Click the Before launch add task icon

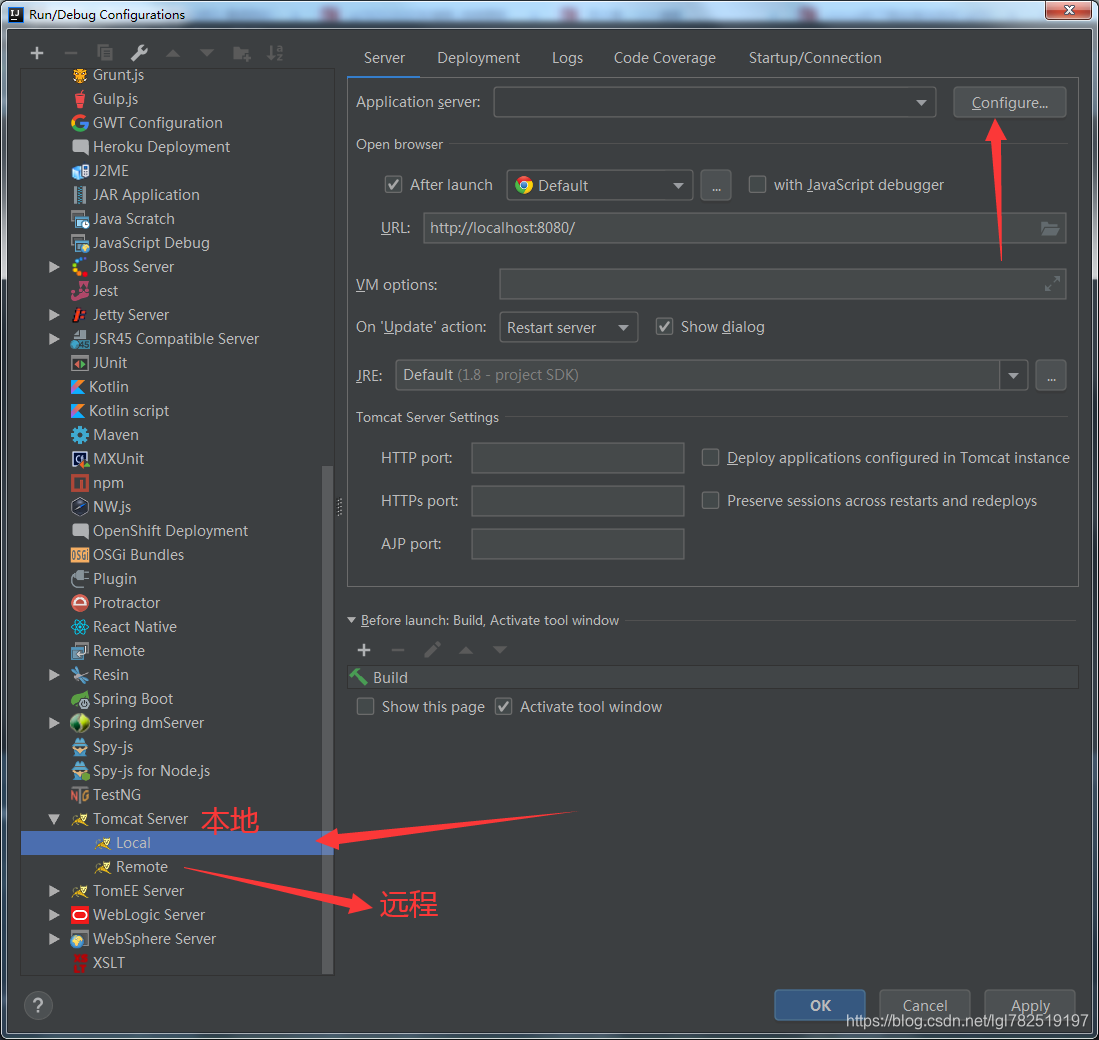364,650
